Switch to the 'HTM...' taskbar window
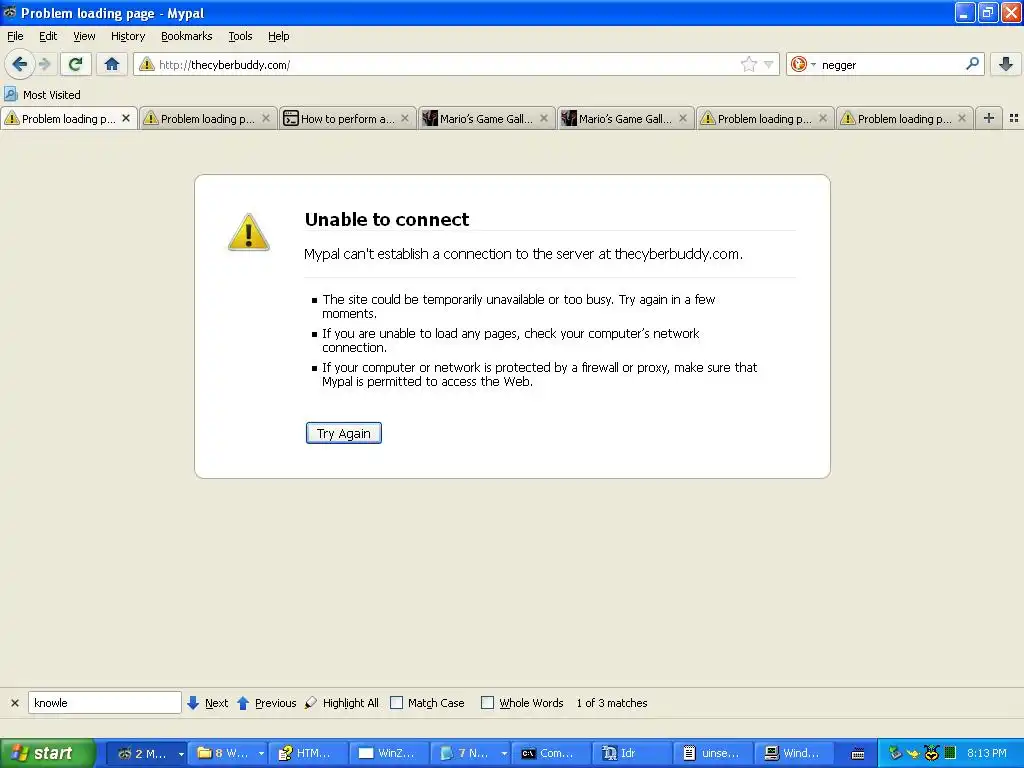The height and width of the screenshot is (768, 1024). point(308,753)
